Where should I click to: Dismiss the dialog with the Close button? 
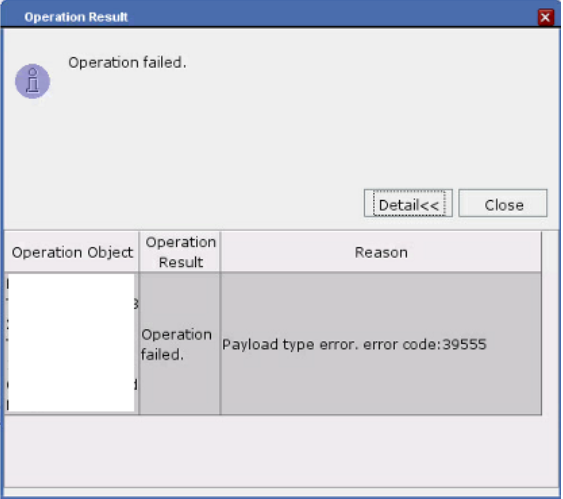tap(503, 204)
